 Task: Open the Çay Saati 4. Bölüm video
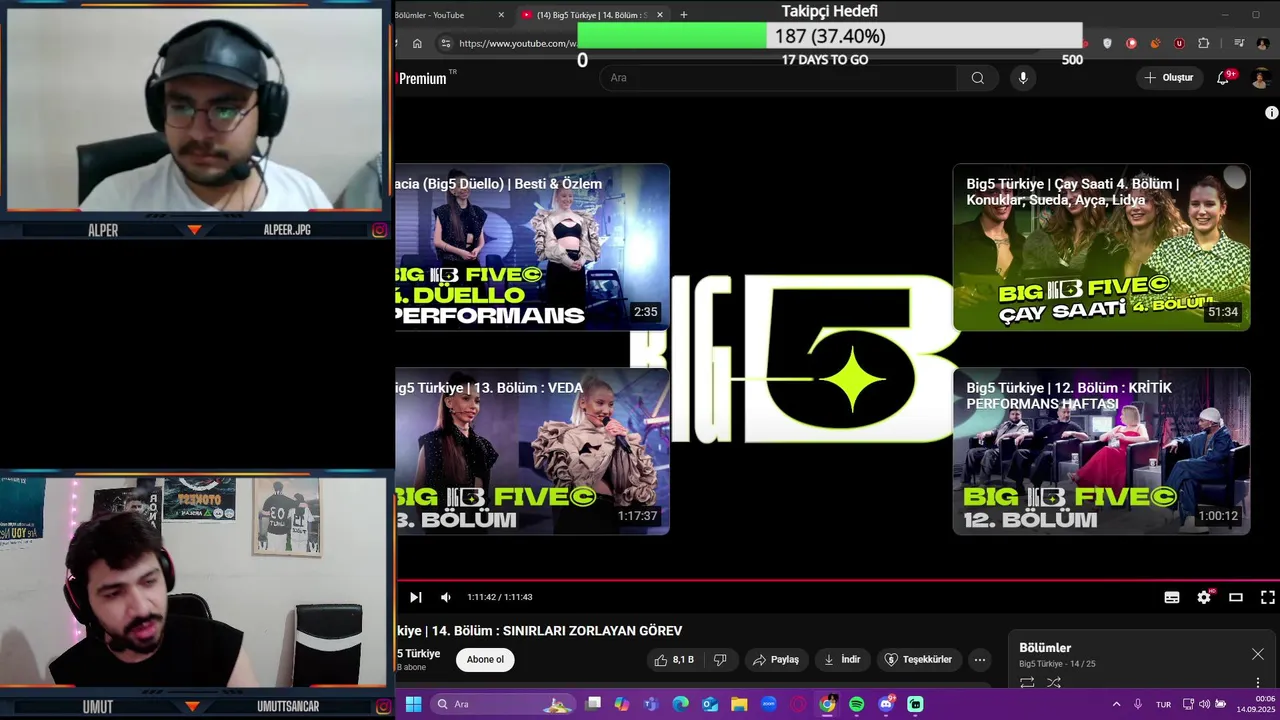[1101, 247]
